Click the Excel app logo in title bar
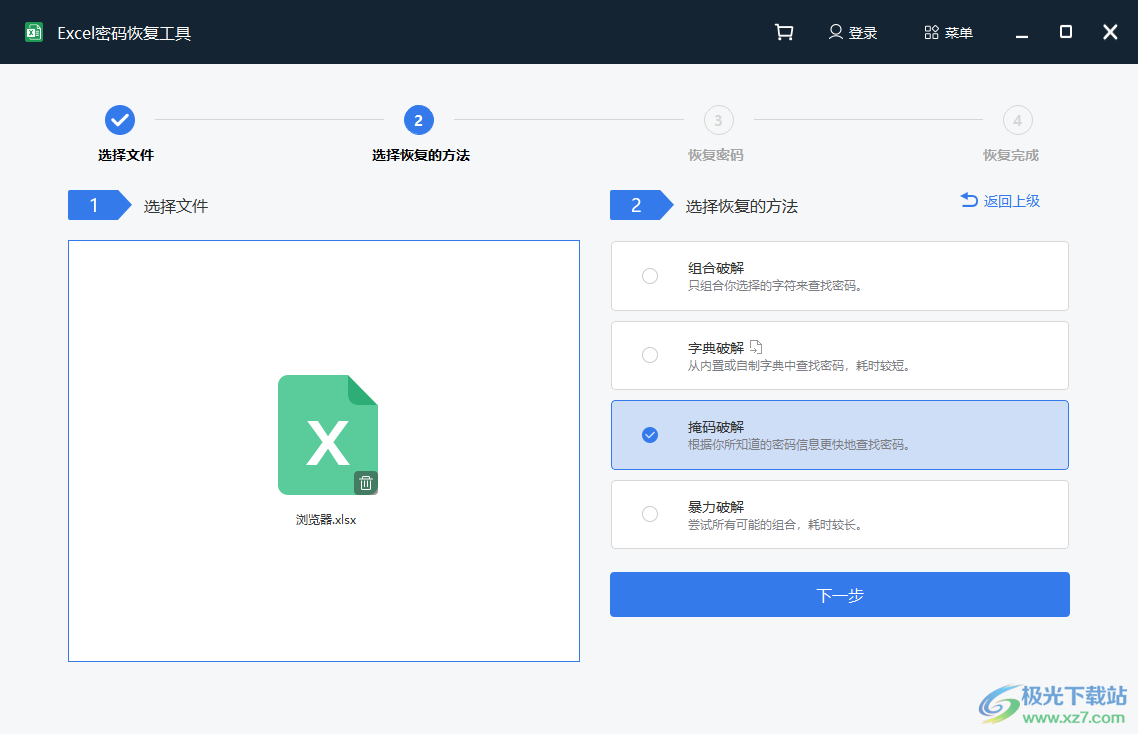The height and width of the screenshot is (734, 1138). tap(33, 31)
